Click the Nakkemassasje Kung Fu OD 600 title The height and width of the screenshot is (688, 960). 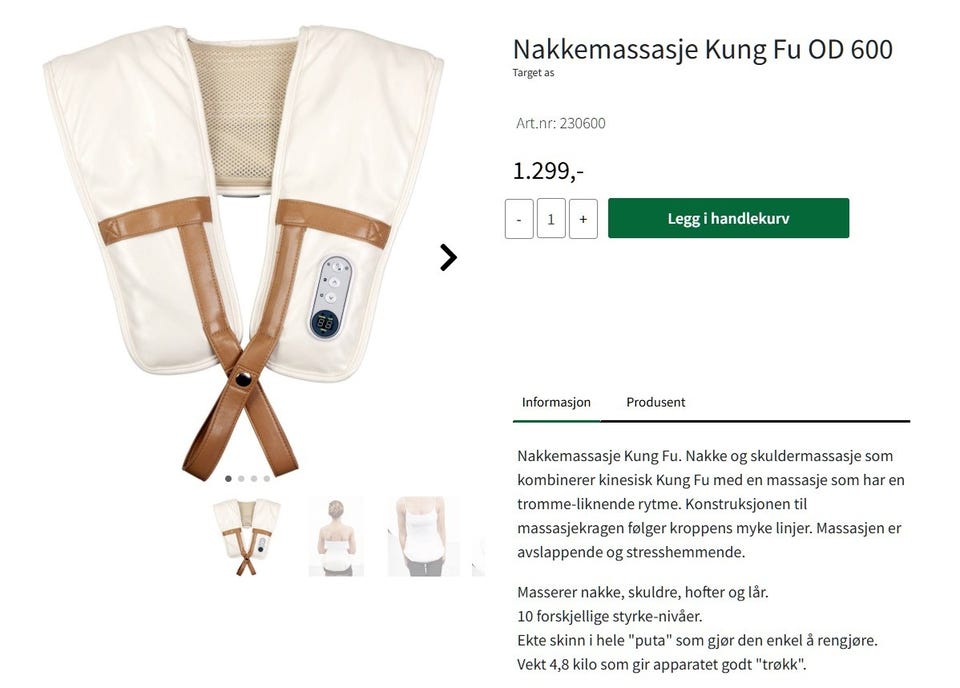click(x=702, y=49)
